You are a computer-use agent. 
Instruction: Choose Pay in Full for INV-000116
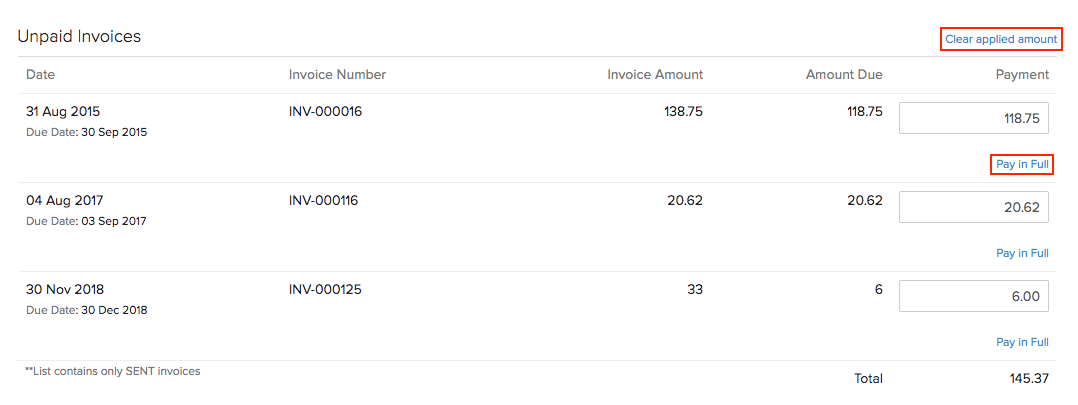1022,254
